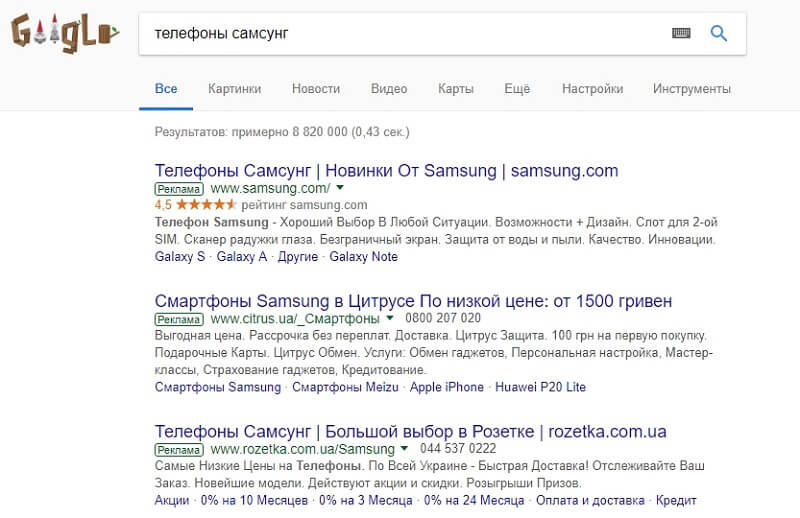Open search Настройки
This screenshot has width=800, height=518.
[x=592, y=89]
